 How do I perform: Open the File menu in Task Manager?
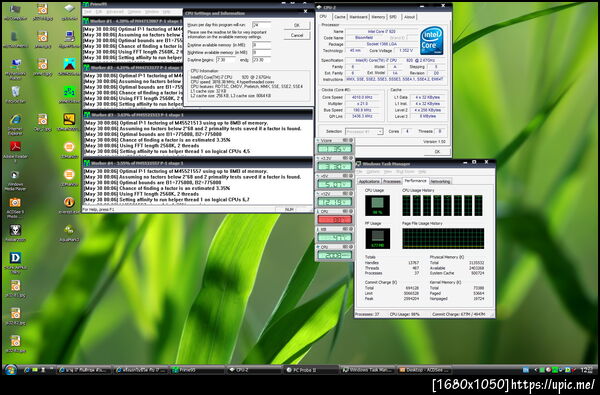point(360,172)
